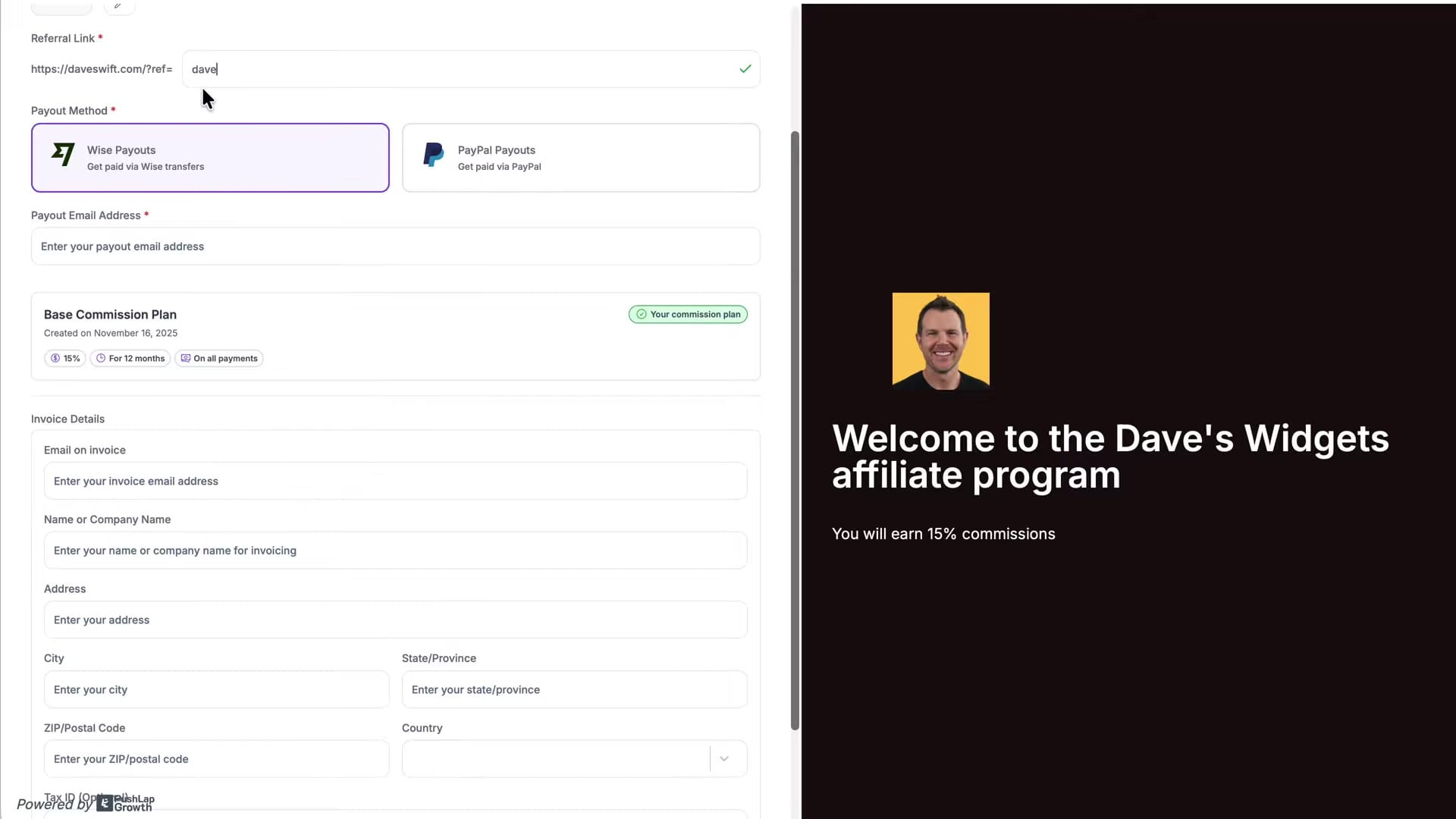Click the Enter your address field

point(395,620)
